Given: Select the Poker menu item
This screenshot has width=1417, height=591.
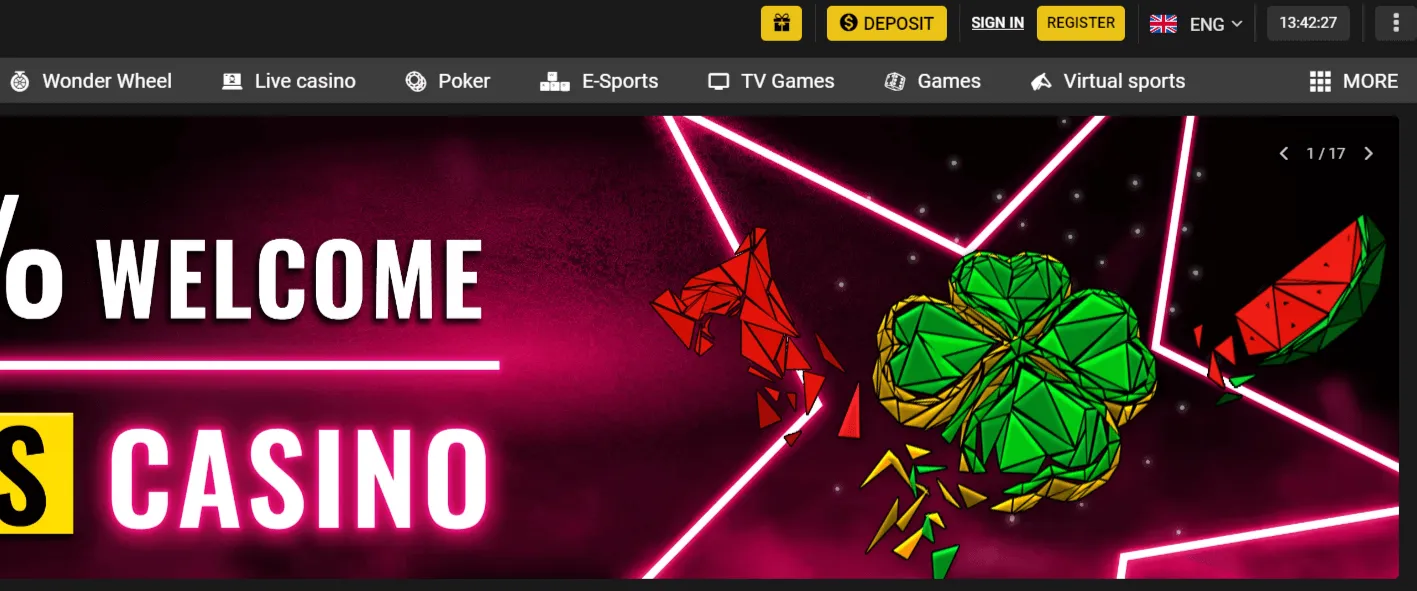Looking at the screenshot, I should (448, 82).
